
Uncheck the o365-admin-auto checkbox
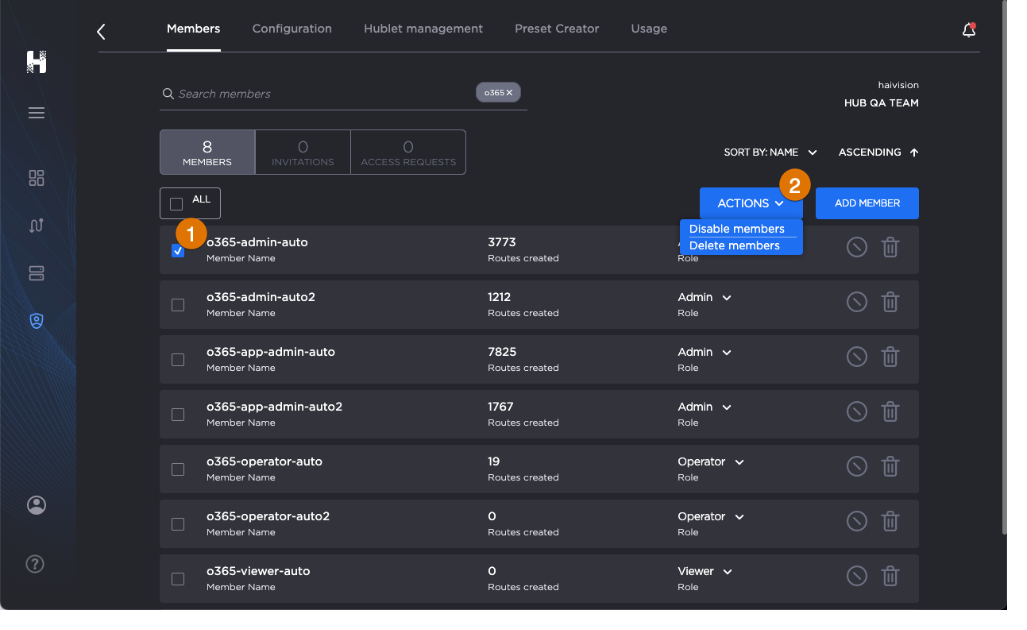[178, 251]
